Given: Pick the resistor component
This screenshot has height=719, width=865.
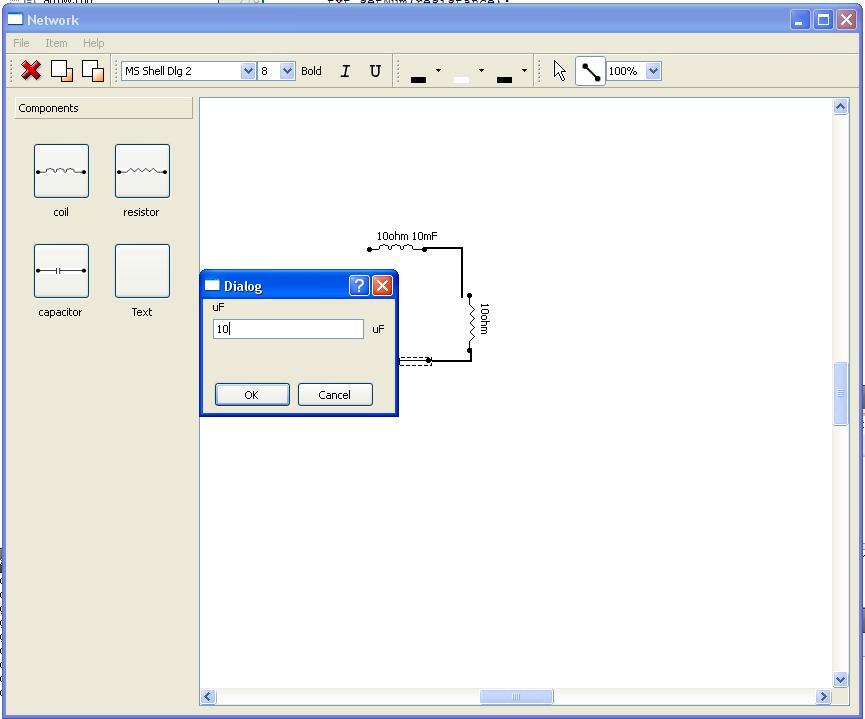Looking at the screenshot, I should click(x=142, y=171).
